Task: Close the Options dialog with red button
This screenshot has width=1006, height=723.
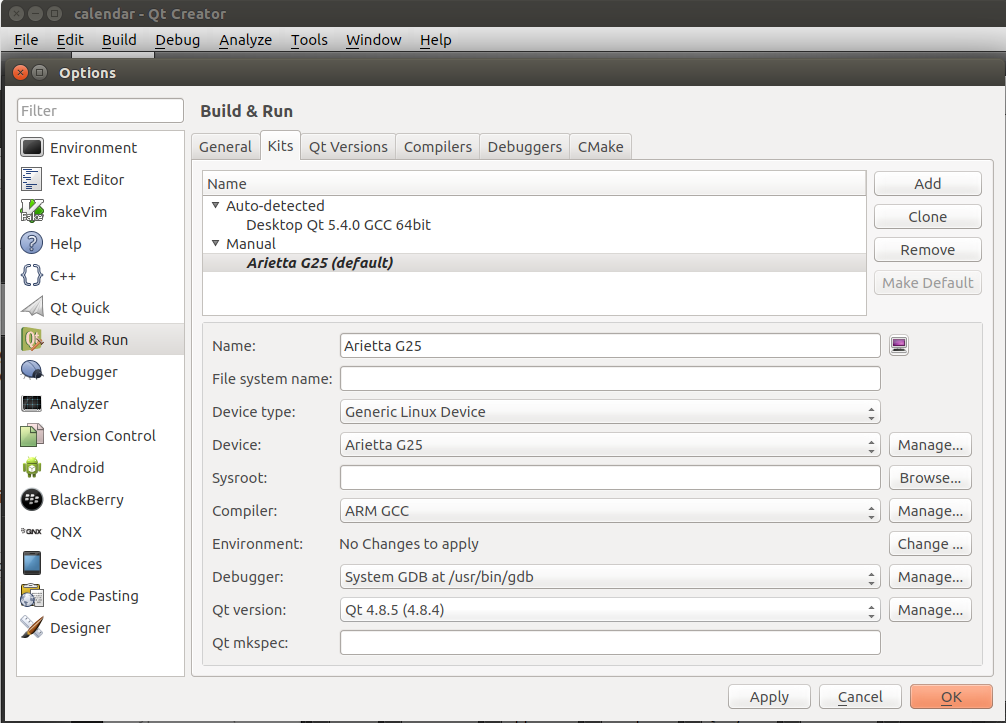Action: 21,72
